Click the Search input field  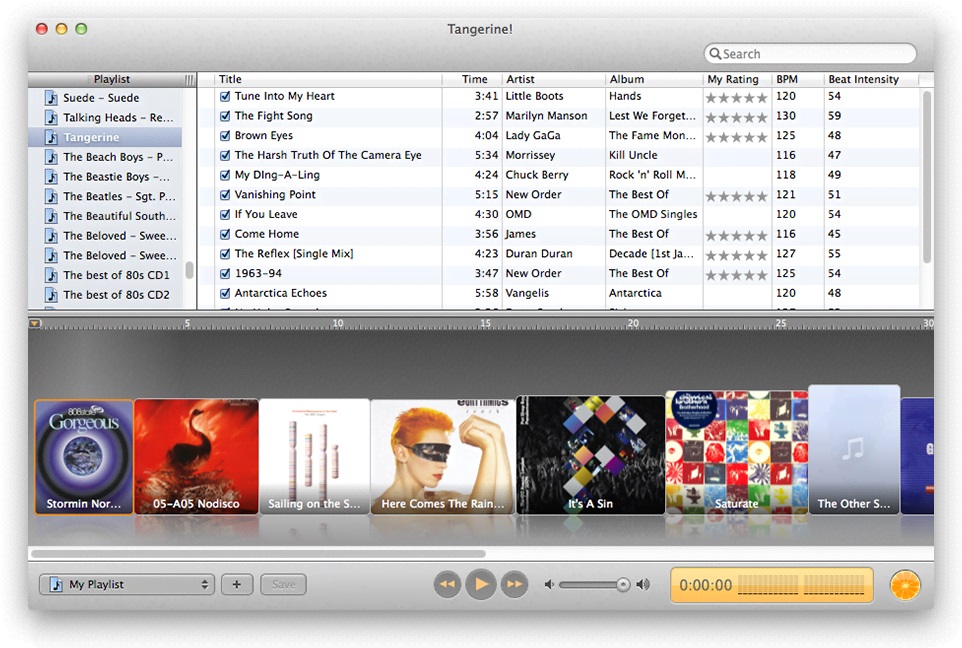pos(810,54)
